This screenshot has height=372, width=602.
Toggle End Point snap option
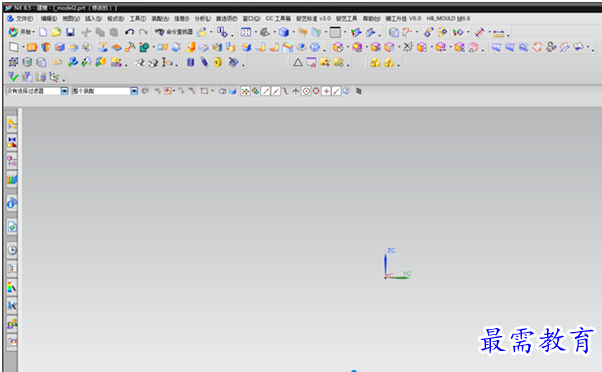click(265, 91)
